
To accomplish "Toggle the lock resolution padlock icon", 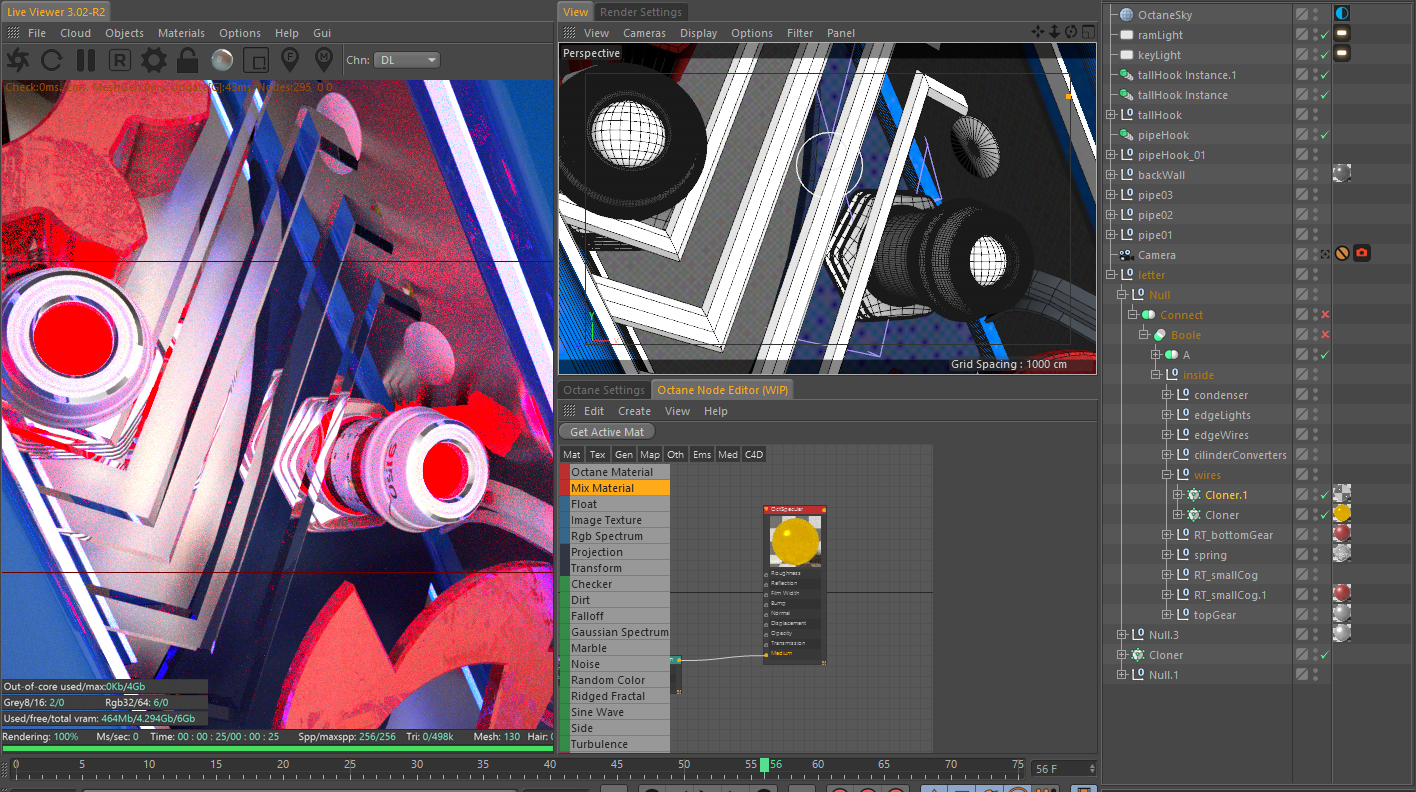I will pyautogui.click(x=187, y=60).
